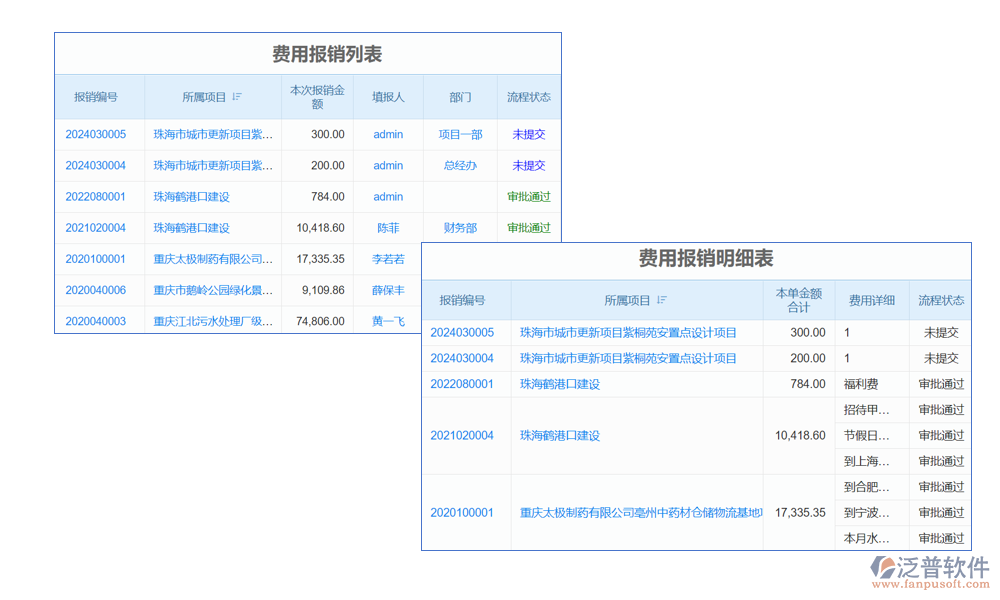This screenshot has width=1000, height=600.
Task: Click 填报人 陈菲 in the list
Action: tap(388, 228)
